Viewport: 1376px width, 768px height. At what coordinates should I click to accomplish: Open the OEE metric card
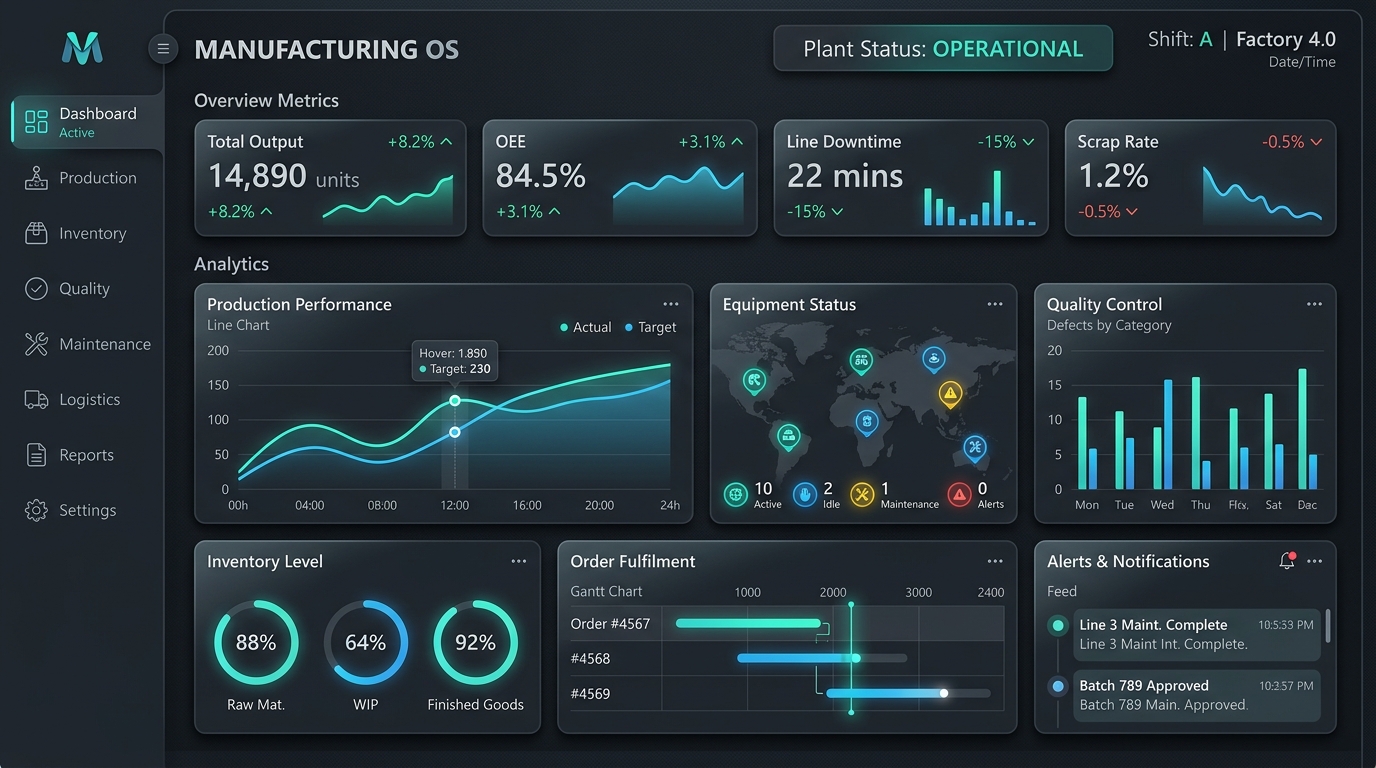(x=620, y=178)
